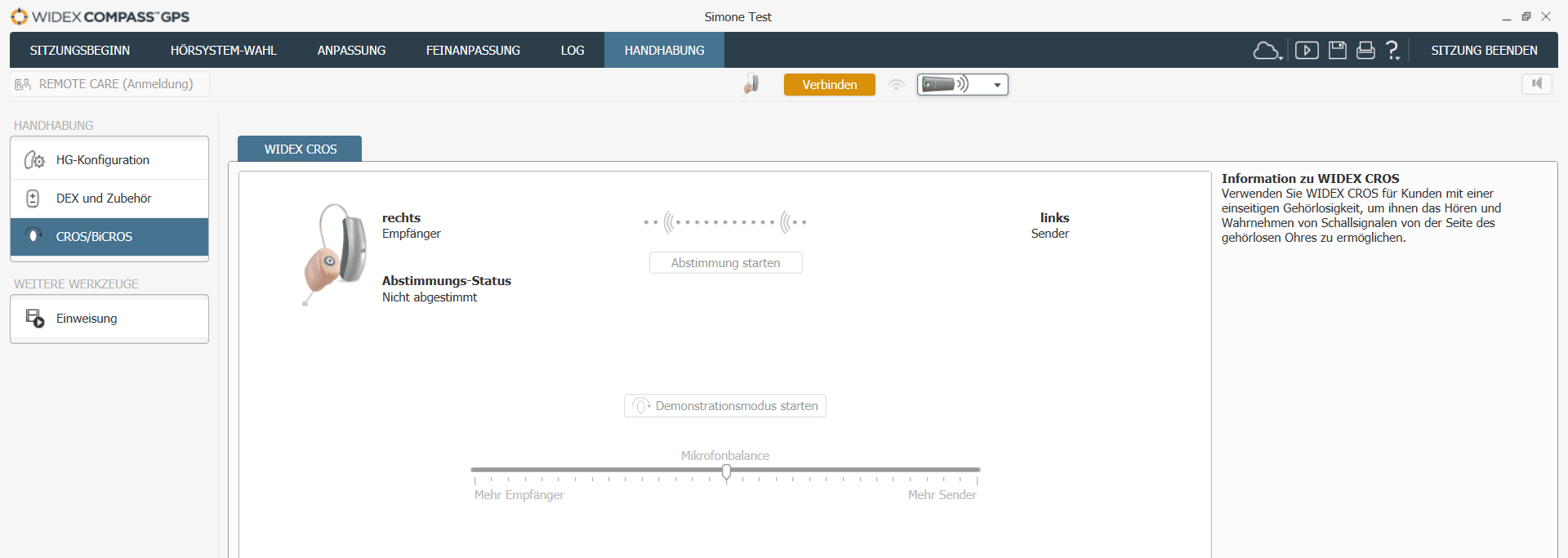Click the hearing aid icon beside Verbinden
Image resolution: width=1568 pixels, height=558 pixels.
(751, 84)
